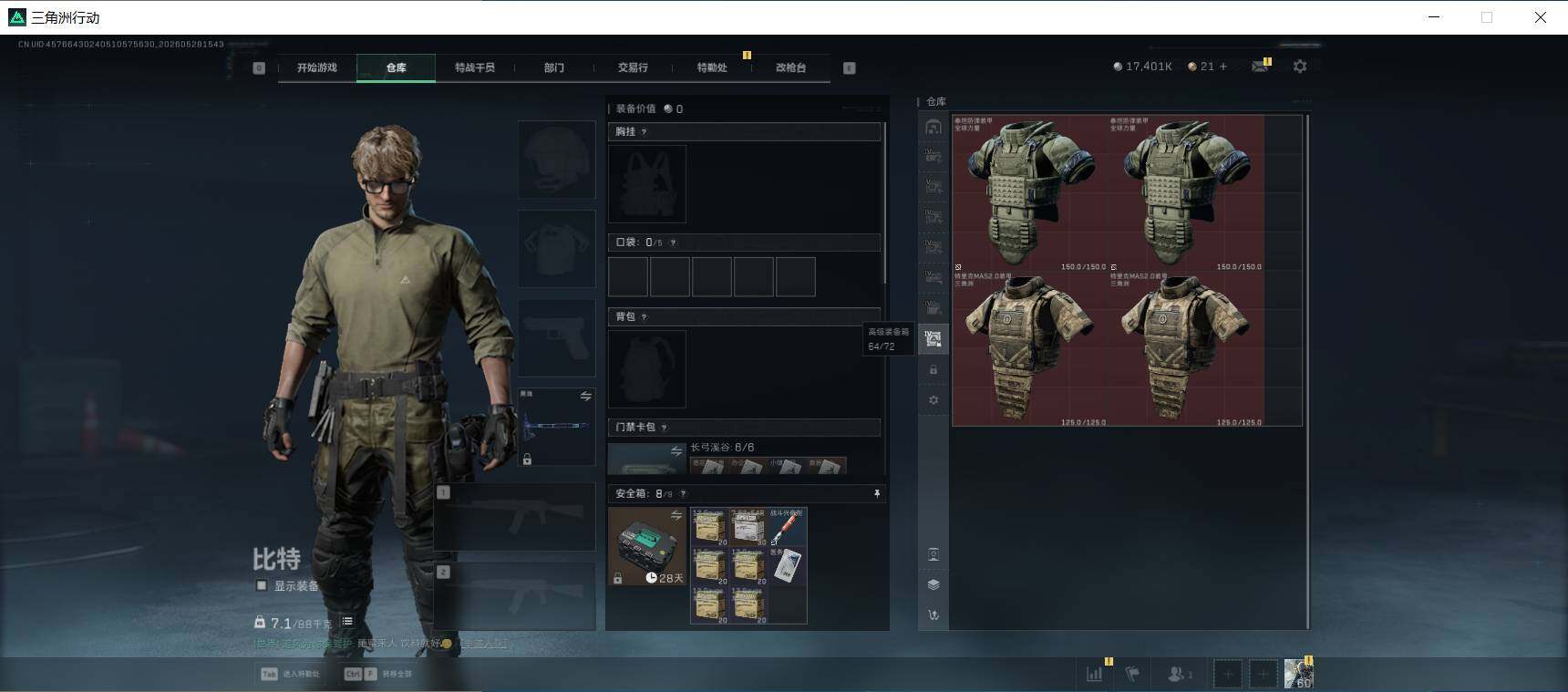Select the 仓库 tab
Viewport: 1568px width, 692px height.
click(396, 67)
